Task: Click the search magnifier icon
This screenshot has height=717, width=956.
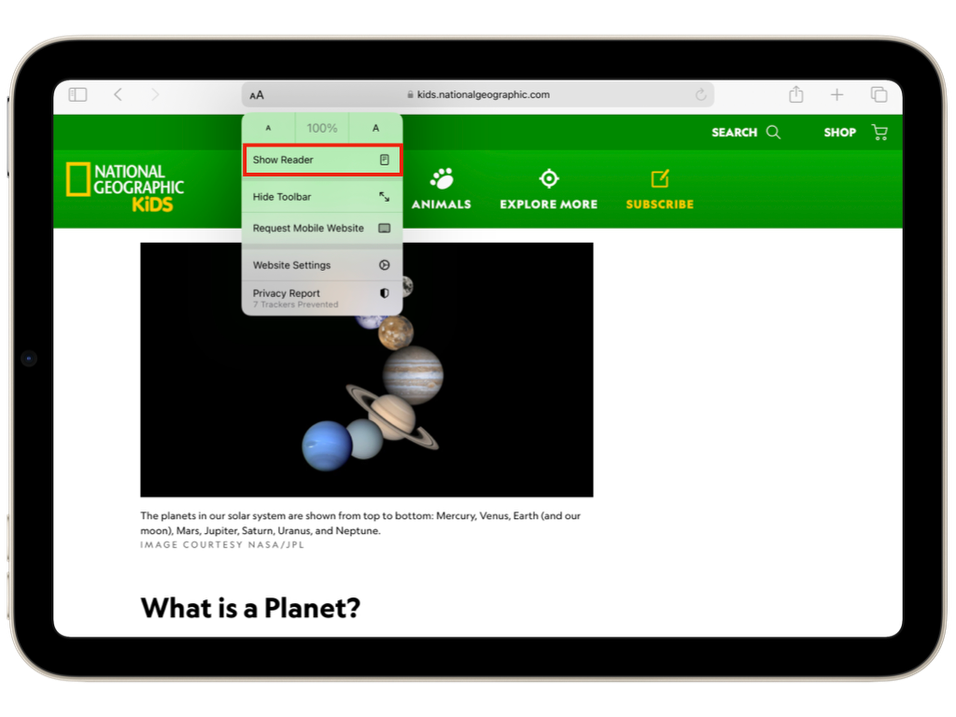Action: pos(773,132)
